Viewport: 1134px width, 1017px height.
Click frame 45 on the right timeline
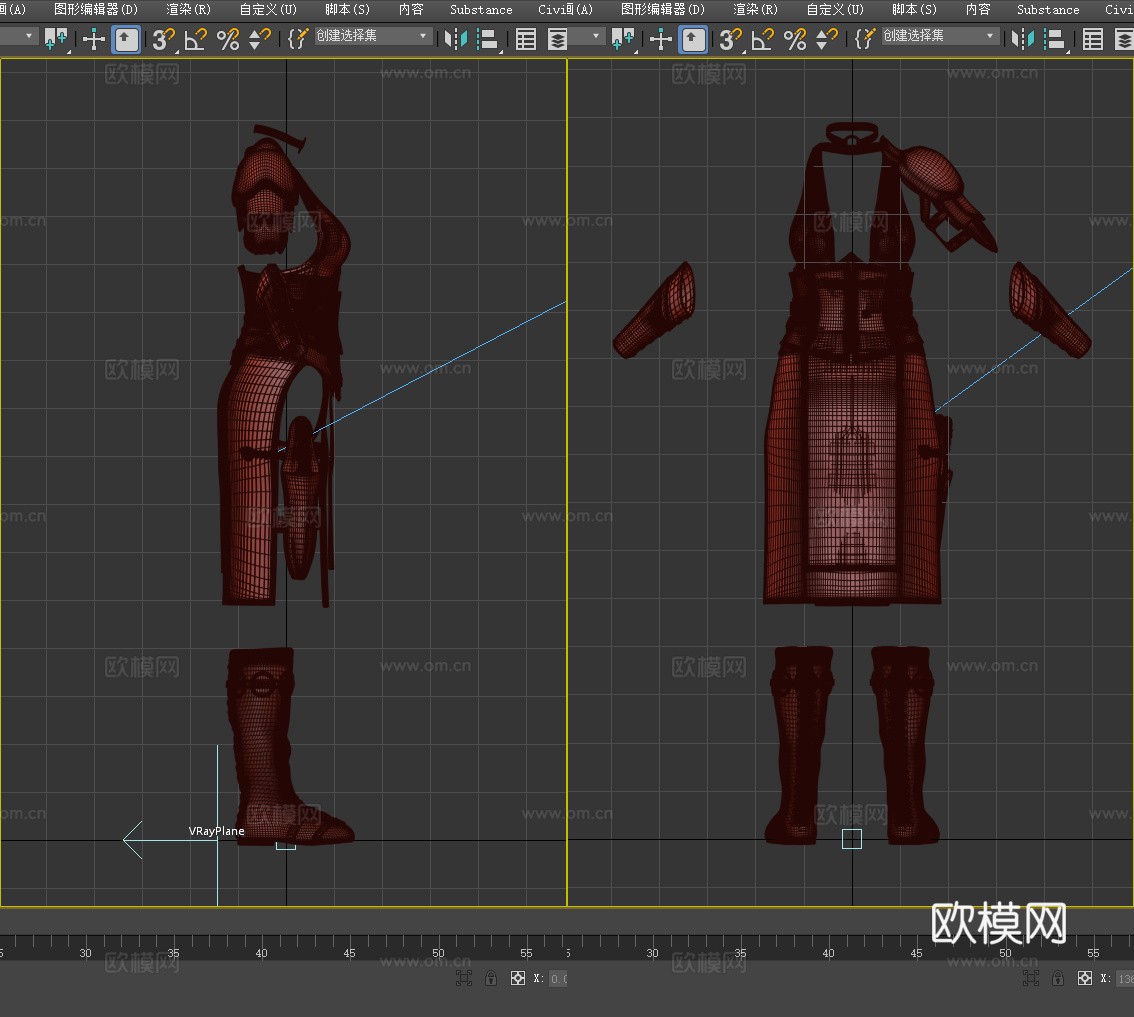(916, 953)
